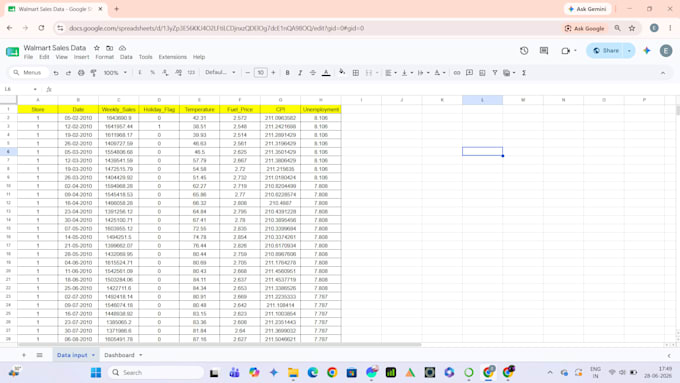Add a new sheet plus button
The height and width of the screenshot is (383, 680).
(24, 355)
